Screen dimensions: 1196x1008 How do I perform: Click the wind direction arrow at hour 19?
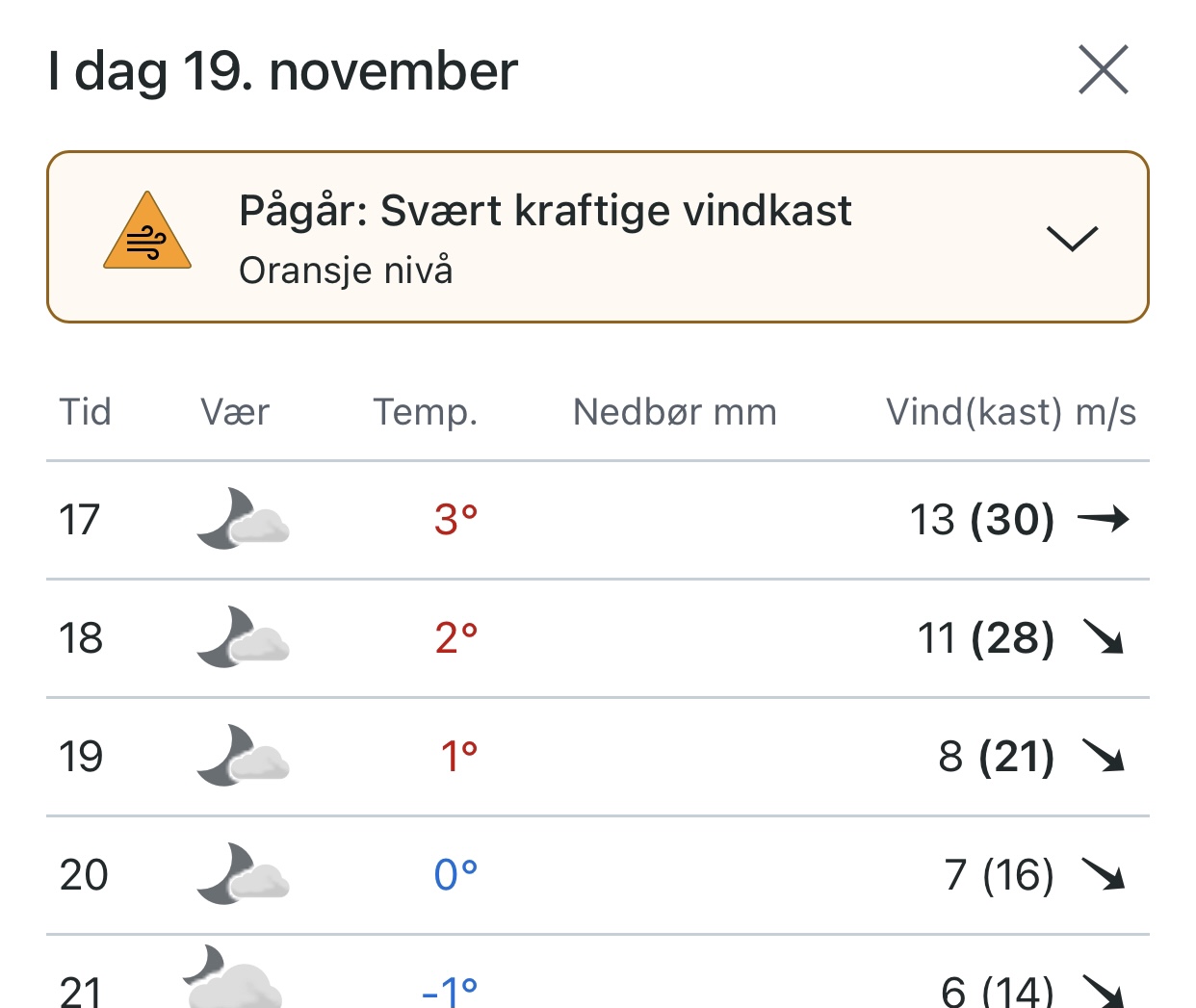[x=1104, y=756]
